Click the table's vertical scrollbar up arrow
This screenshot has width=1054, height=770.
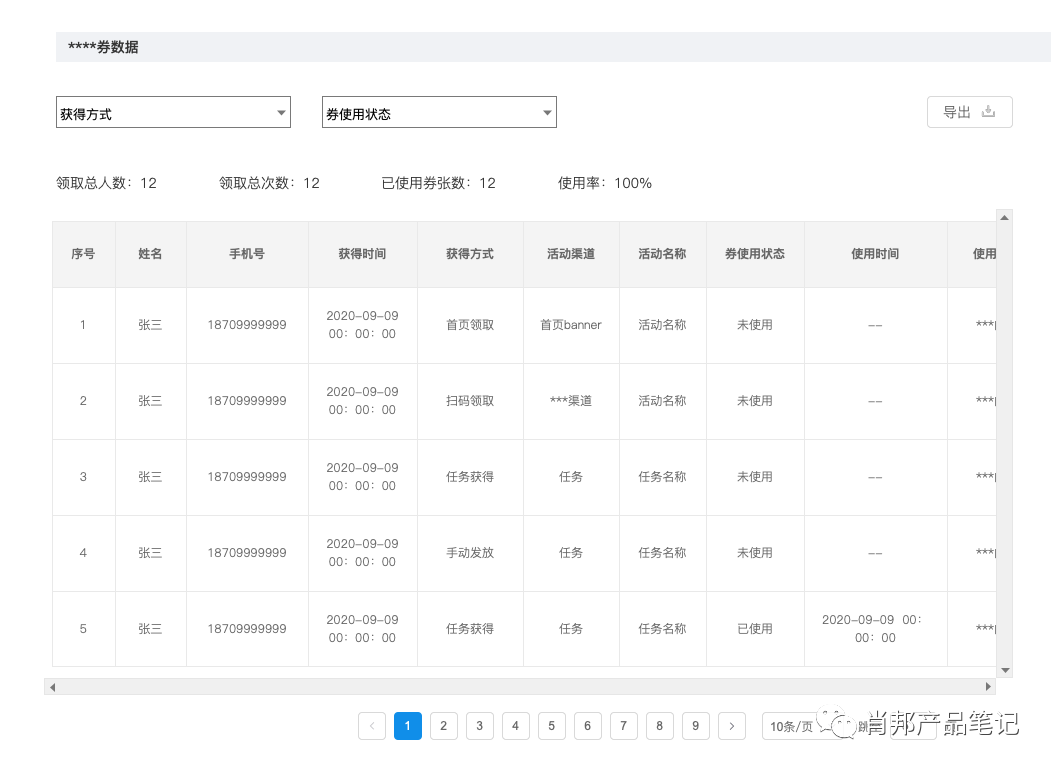click(x=1004, y=218)
